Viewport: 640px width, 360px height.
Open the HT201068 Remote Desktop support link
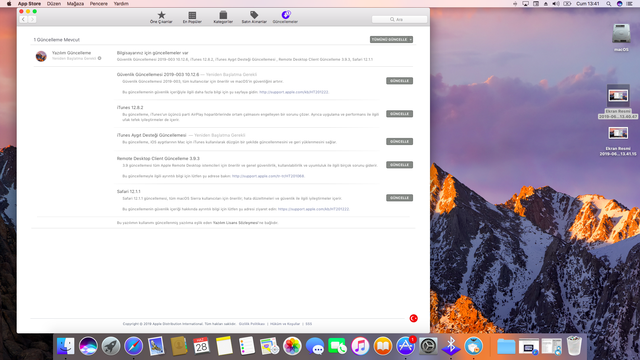click(x=268, y=176)
